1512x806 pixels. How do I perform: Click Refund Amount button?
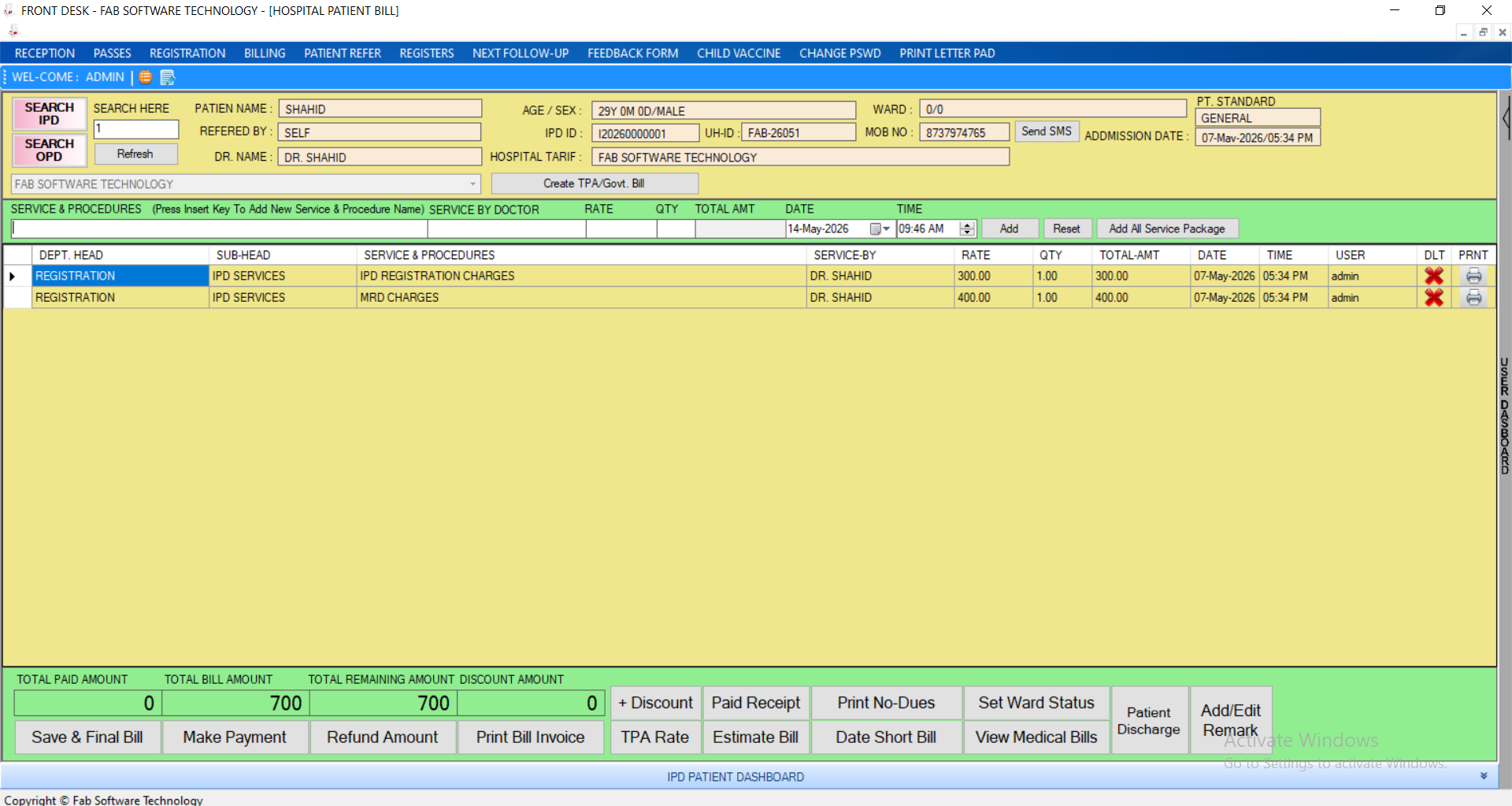(383, 737)
